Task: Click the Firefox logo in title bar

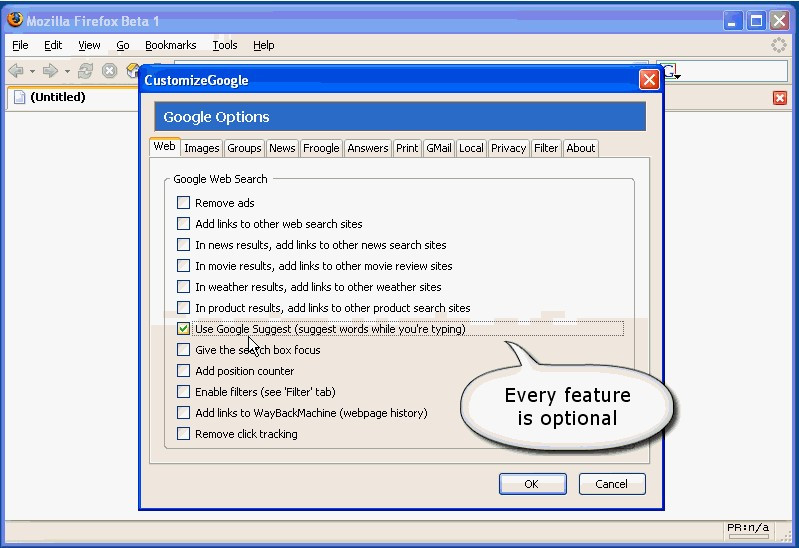Action: [x=15, y=19]
